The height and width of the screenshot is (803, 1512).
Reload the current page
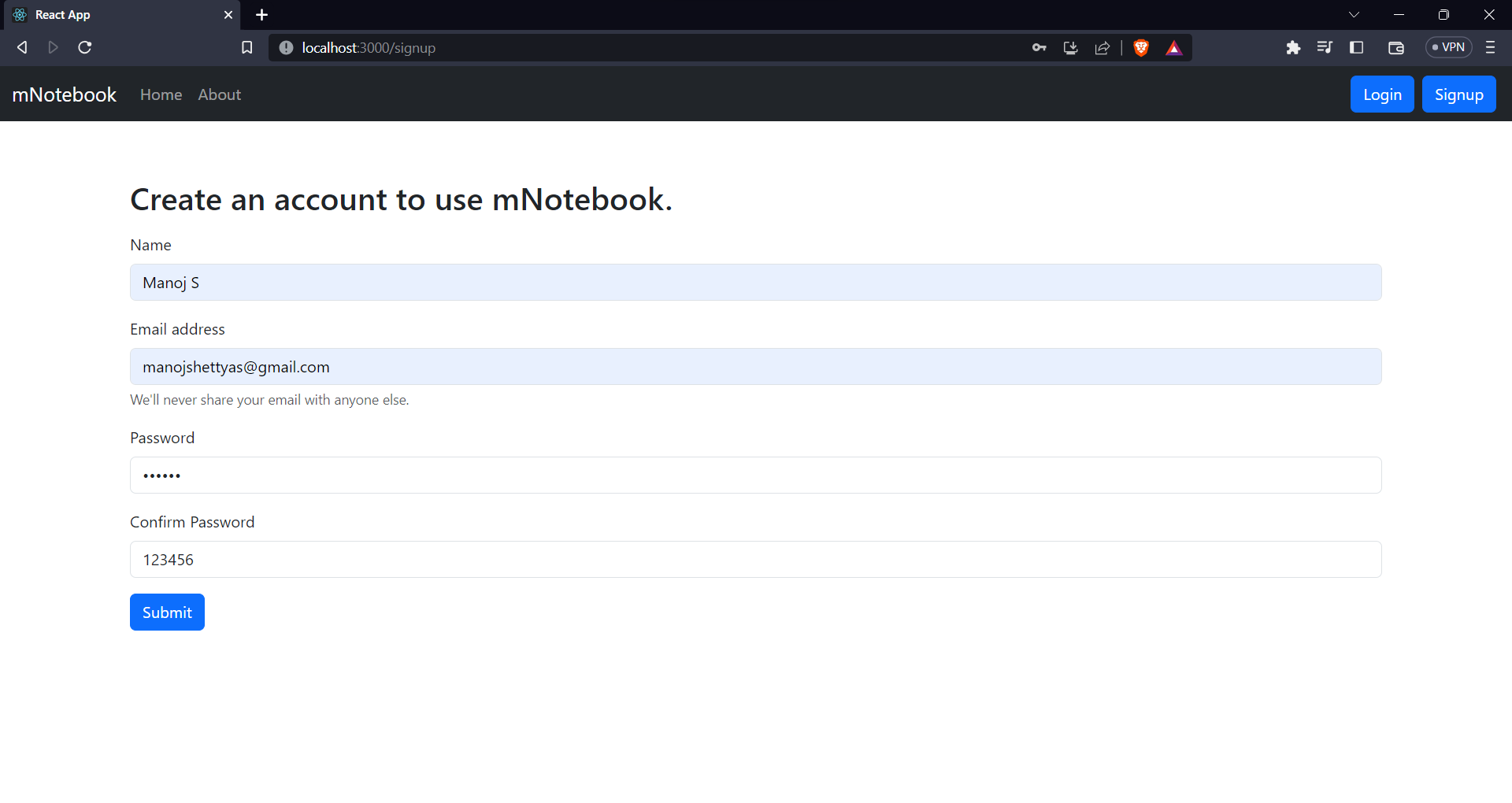coord(84,47)
